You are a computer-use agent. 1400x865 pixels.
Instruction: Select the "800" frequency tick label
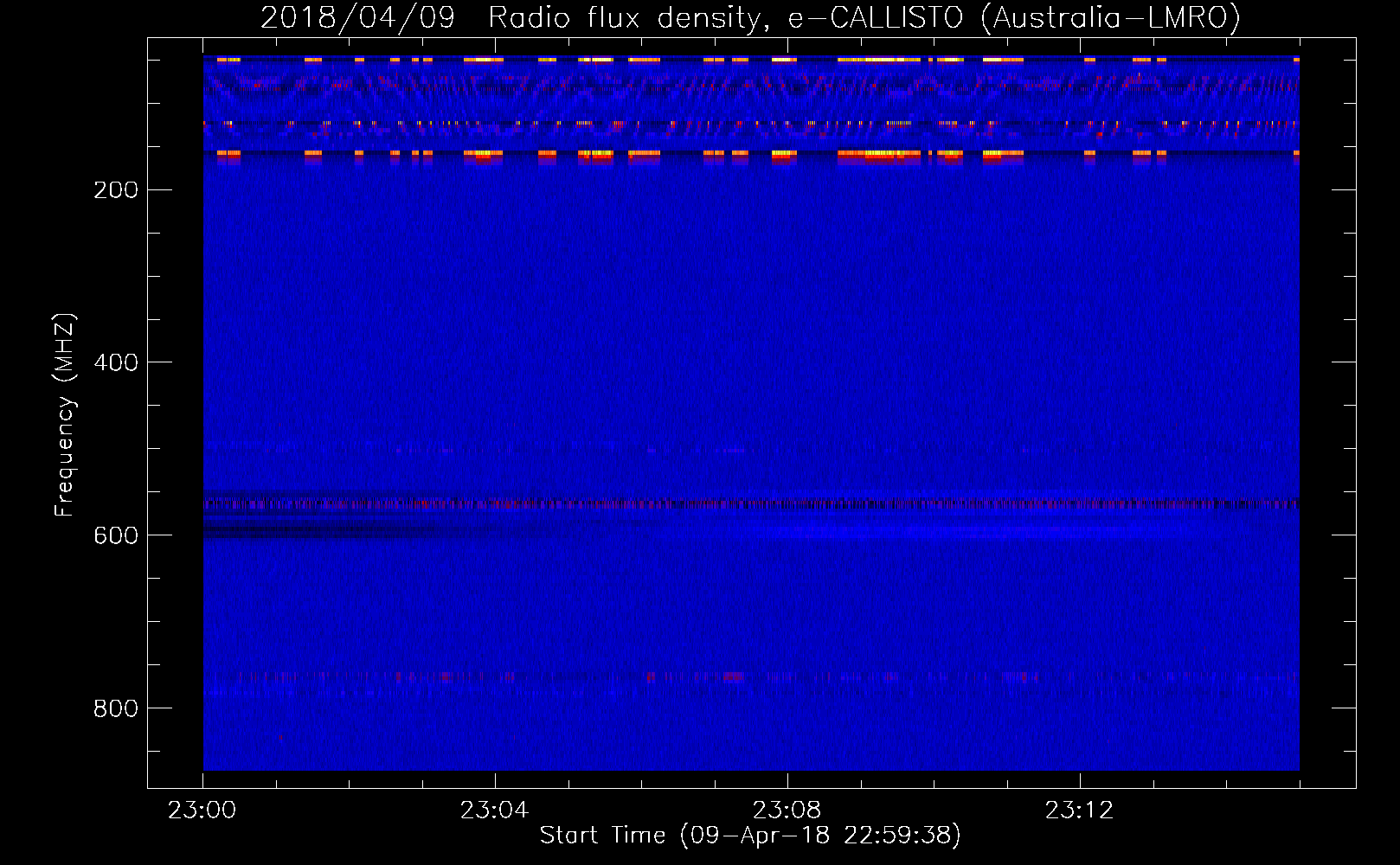click(x=116, y=708)
